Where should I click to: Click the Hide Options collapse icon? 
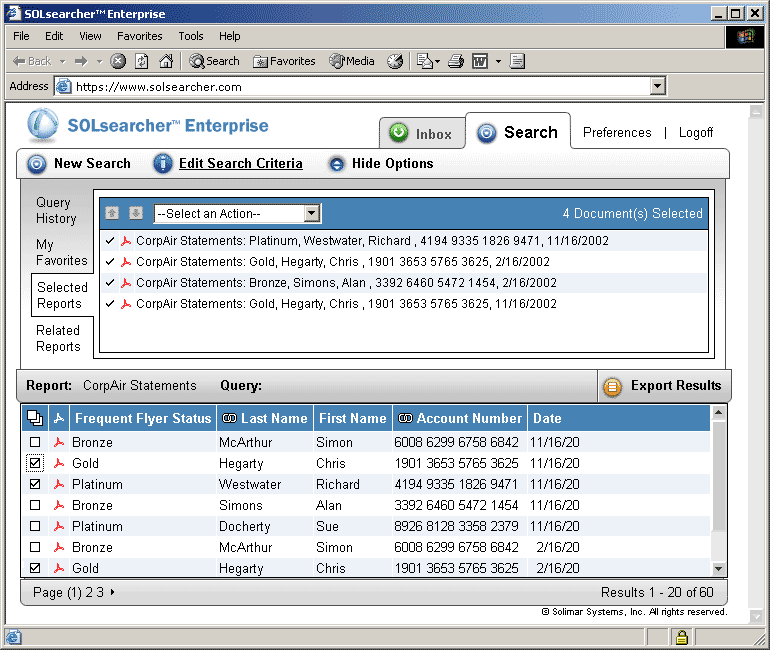tap(336, 164)
